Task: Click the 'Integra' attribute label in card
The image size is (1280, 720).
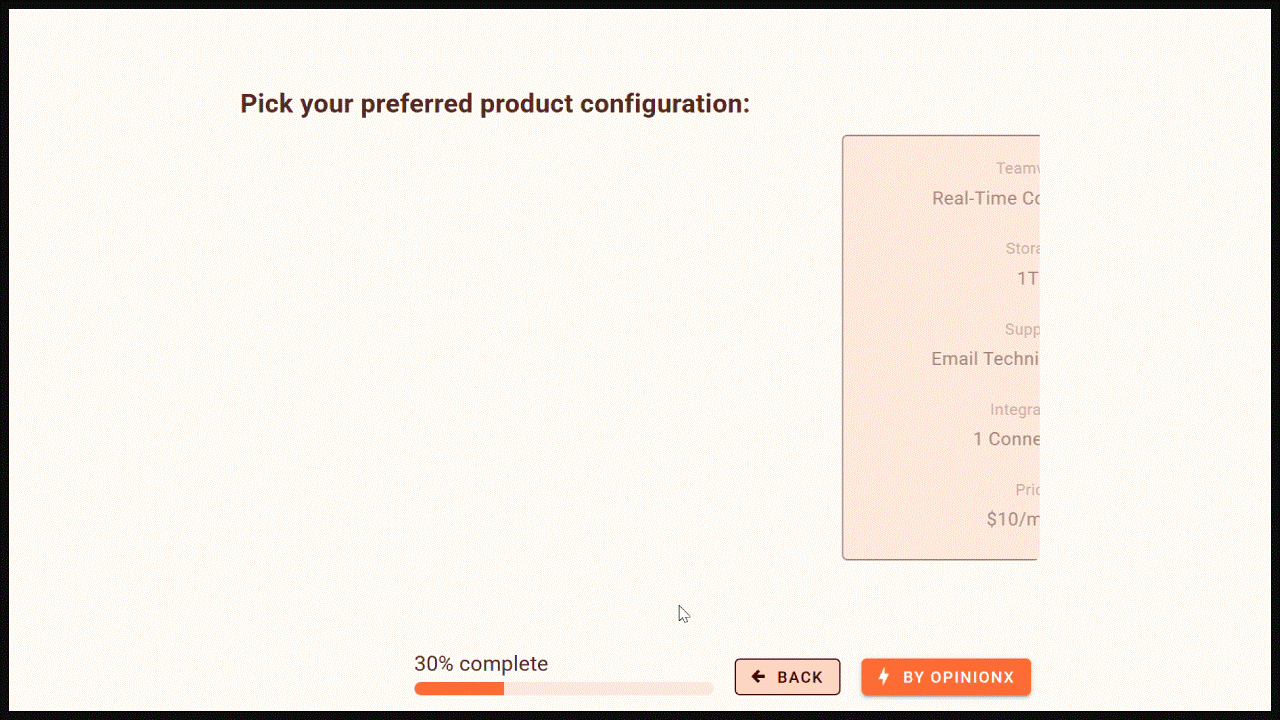Action: click(x=1015, y=409)
